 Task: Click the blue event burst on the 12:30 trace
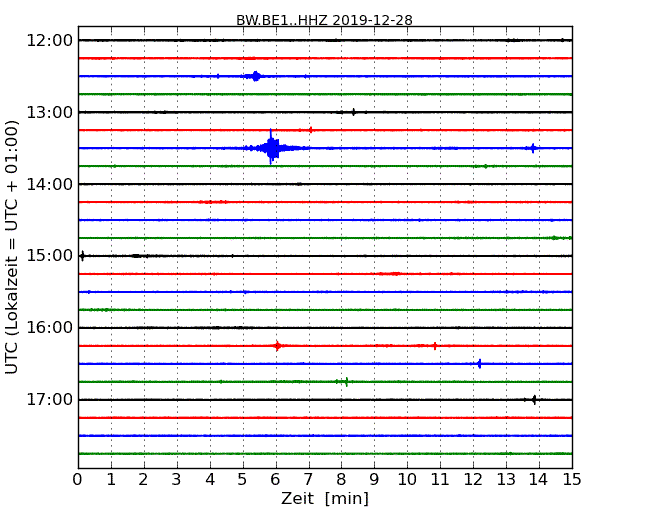[256, 76]
